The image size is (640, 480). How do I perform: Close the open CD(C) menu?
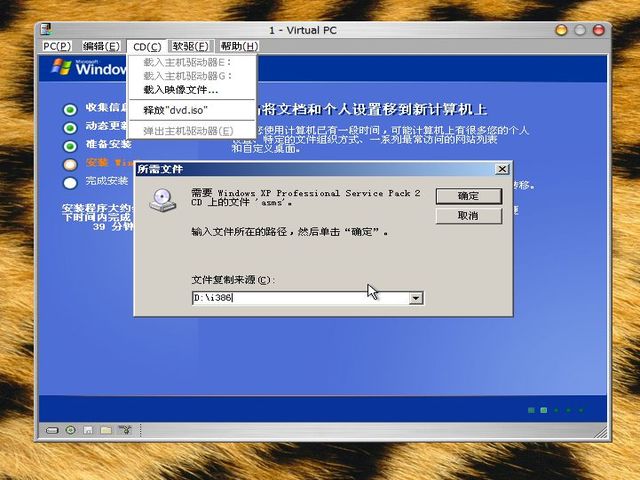(x=147, y=47)
